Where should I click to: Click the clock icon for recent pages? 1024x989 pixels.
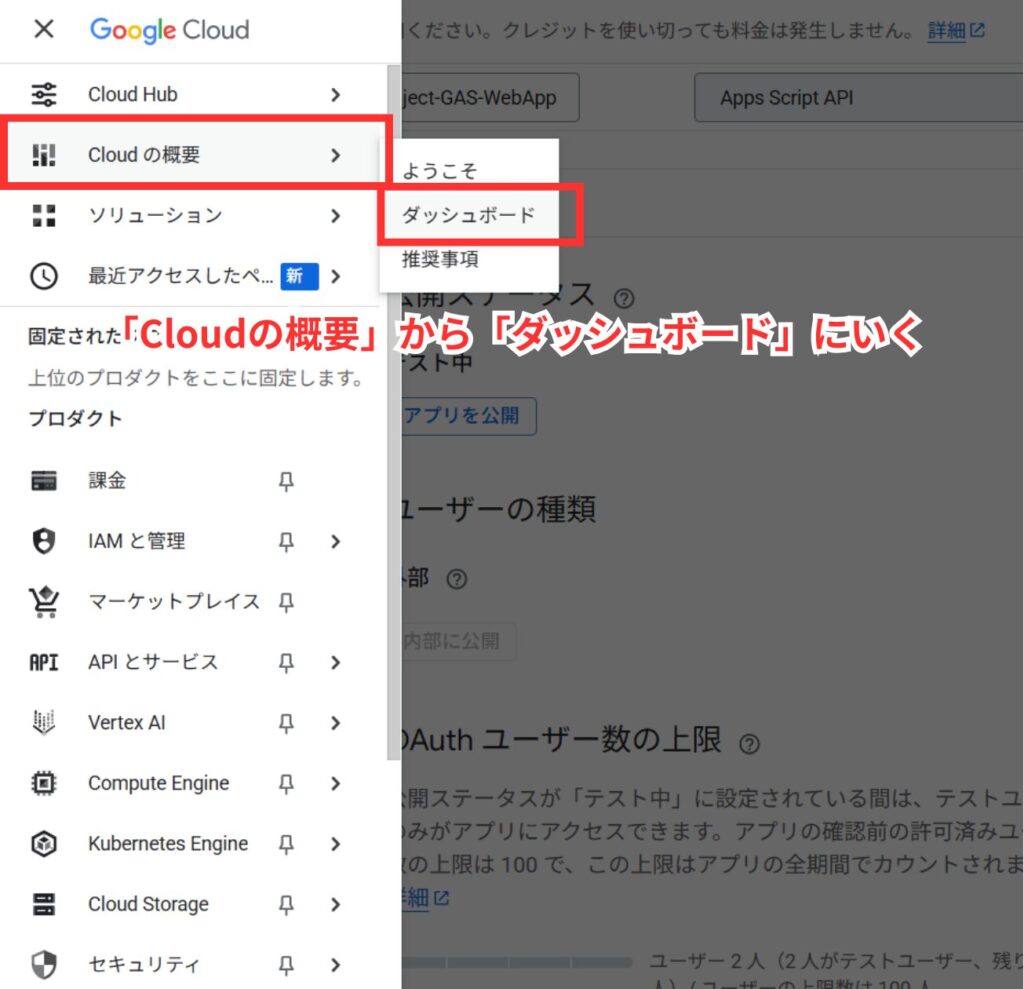point(44,276)
